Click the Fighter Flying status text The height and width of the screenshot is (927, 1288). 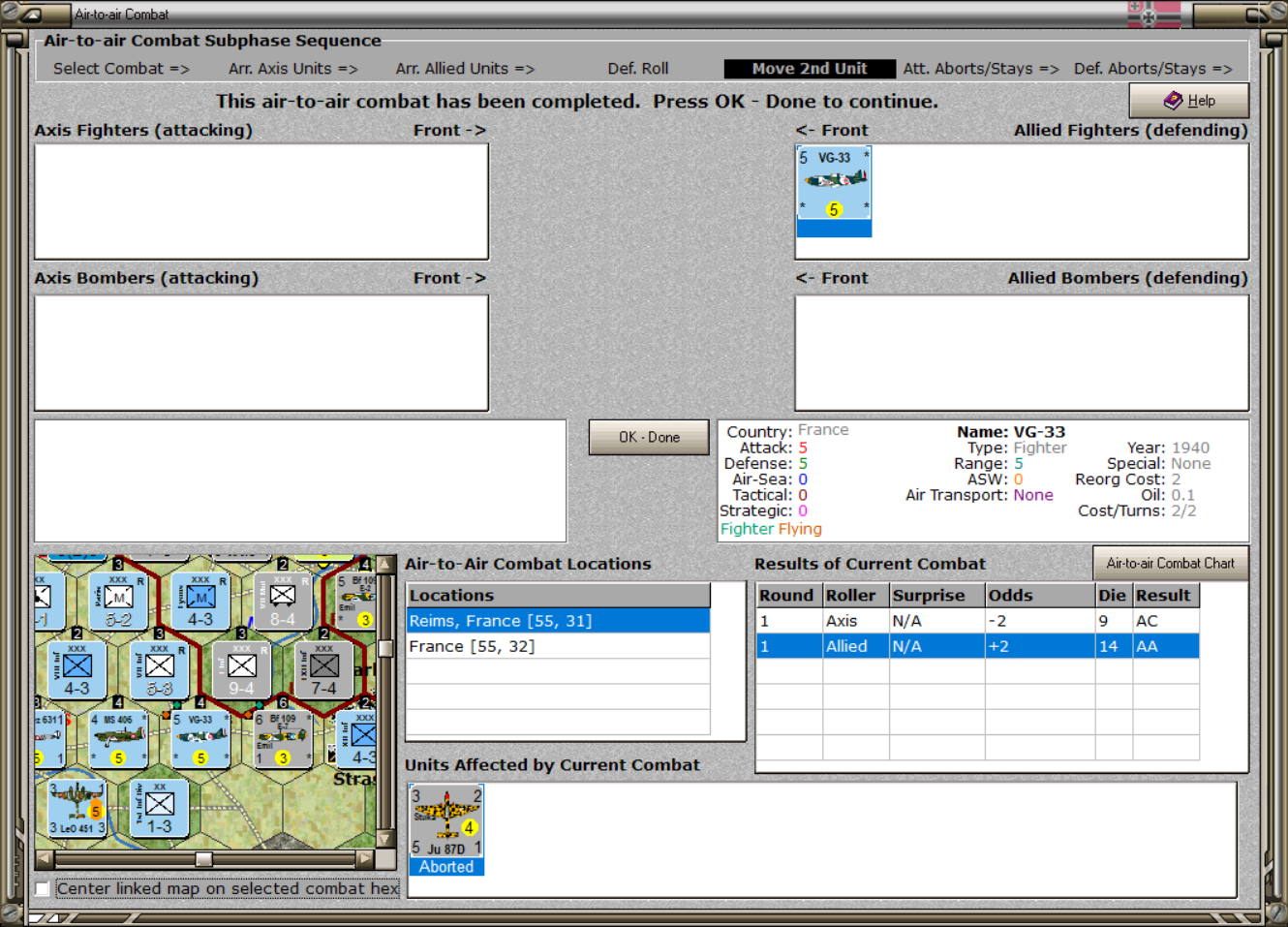coord(771,529)
